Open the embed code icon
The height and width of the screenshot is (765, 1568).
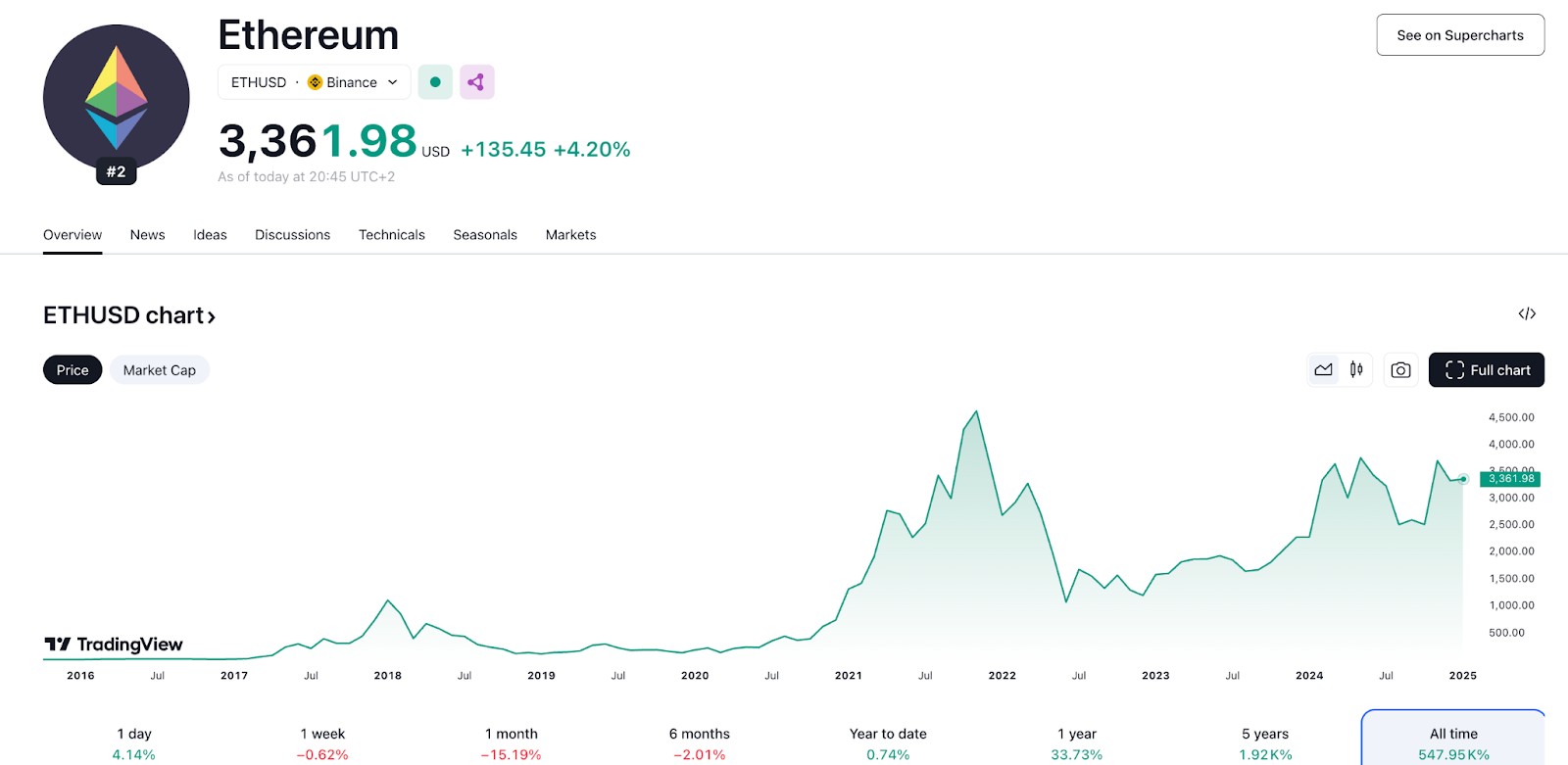pyautogui.click(x=1527, y=313)
